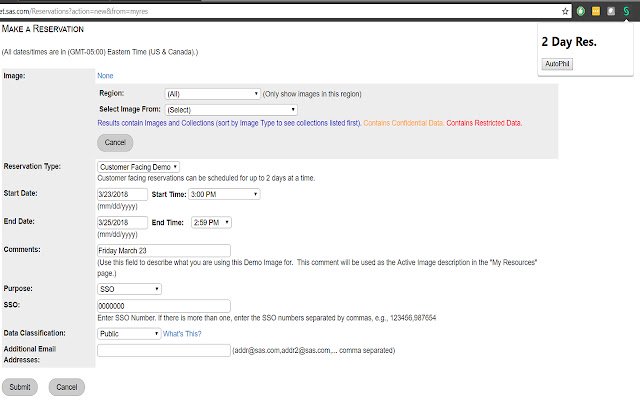The height and width of the screenshot is (400, 640).
Task: Click the 'comma separated' email example text
Action: tap(313, 350)
